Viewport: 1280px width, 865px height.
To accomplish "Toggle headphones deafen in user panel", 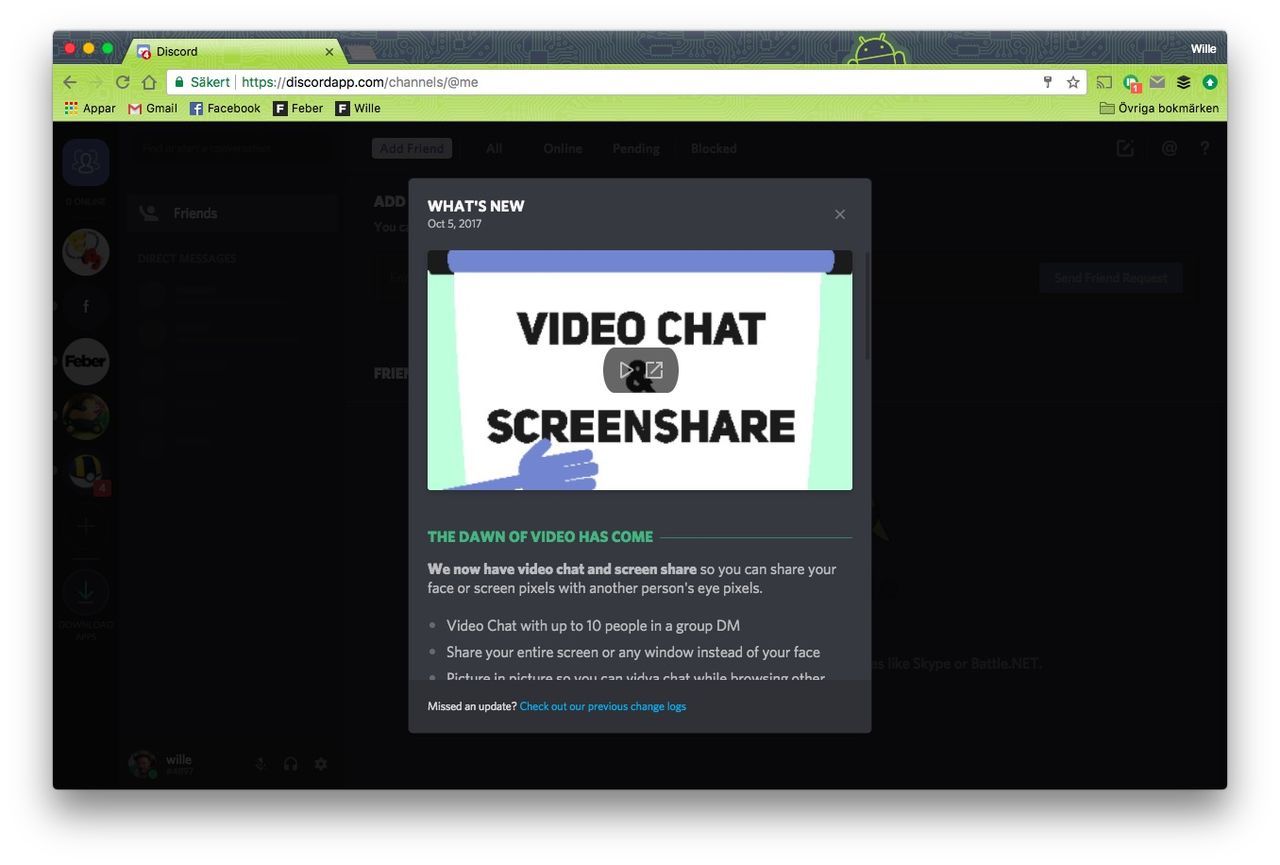I will coord(291,764).
